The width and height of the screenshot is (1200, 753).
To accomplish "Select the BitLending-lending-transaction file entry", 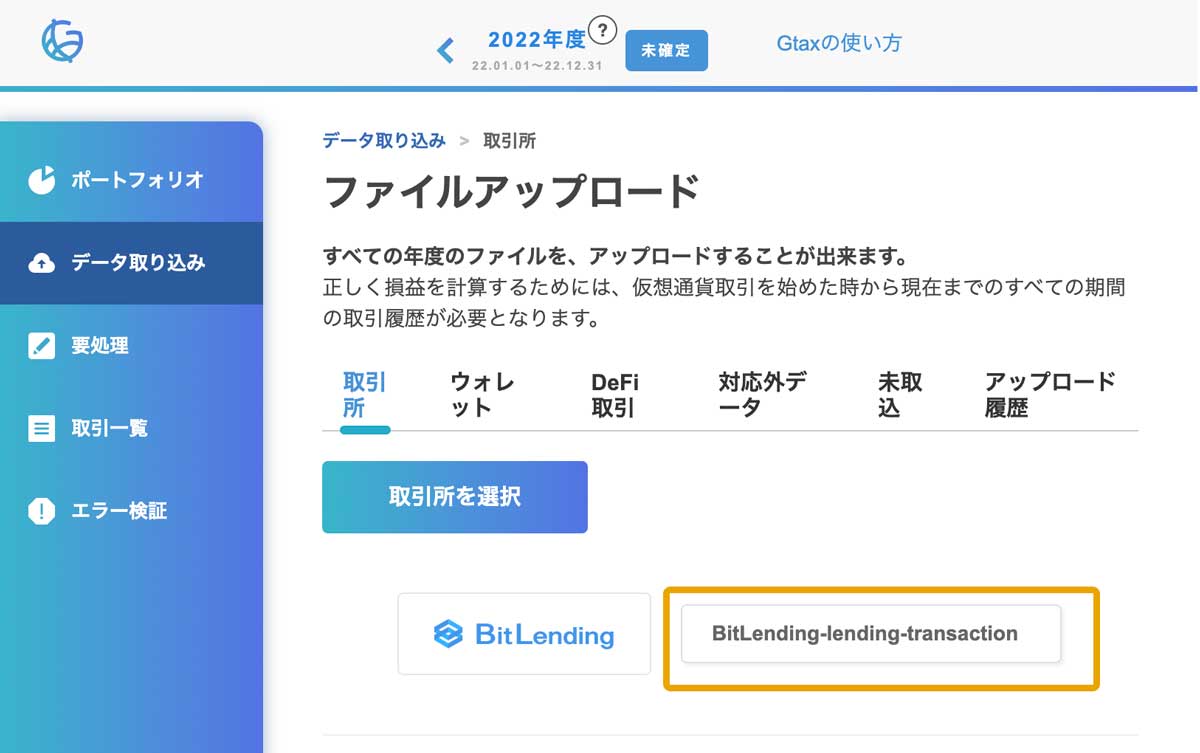I will click(x=870, y=634).
